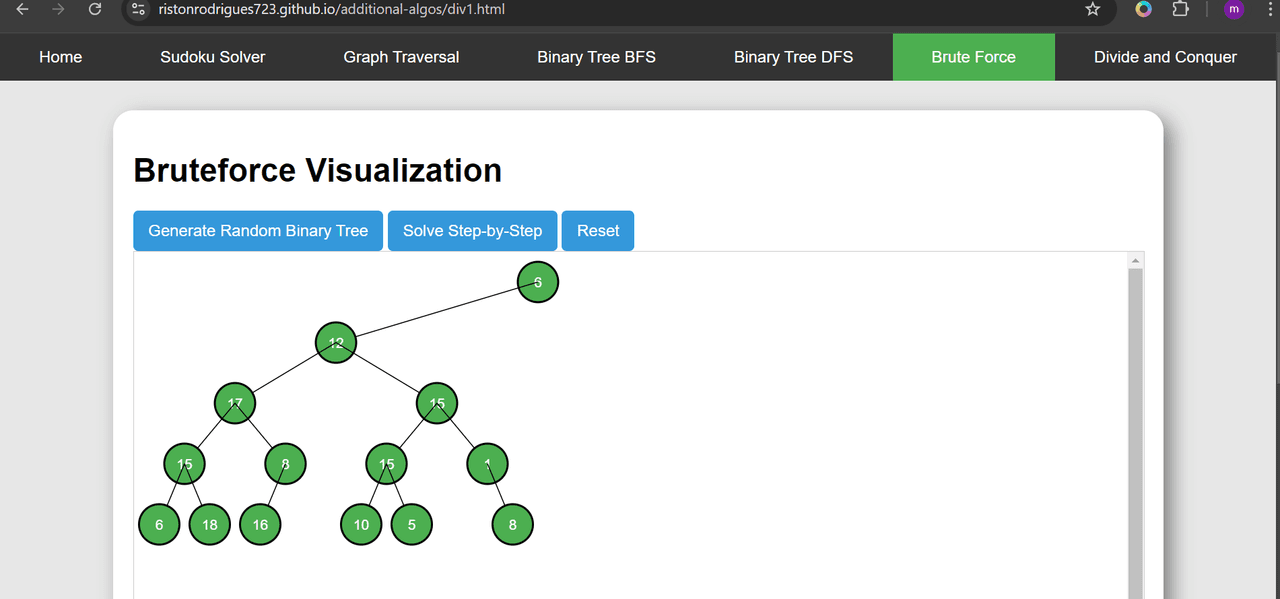Reload the page with the refresh icon
1280x599 pixels.
[95, 9]
